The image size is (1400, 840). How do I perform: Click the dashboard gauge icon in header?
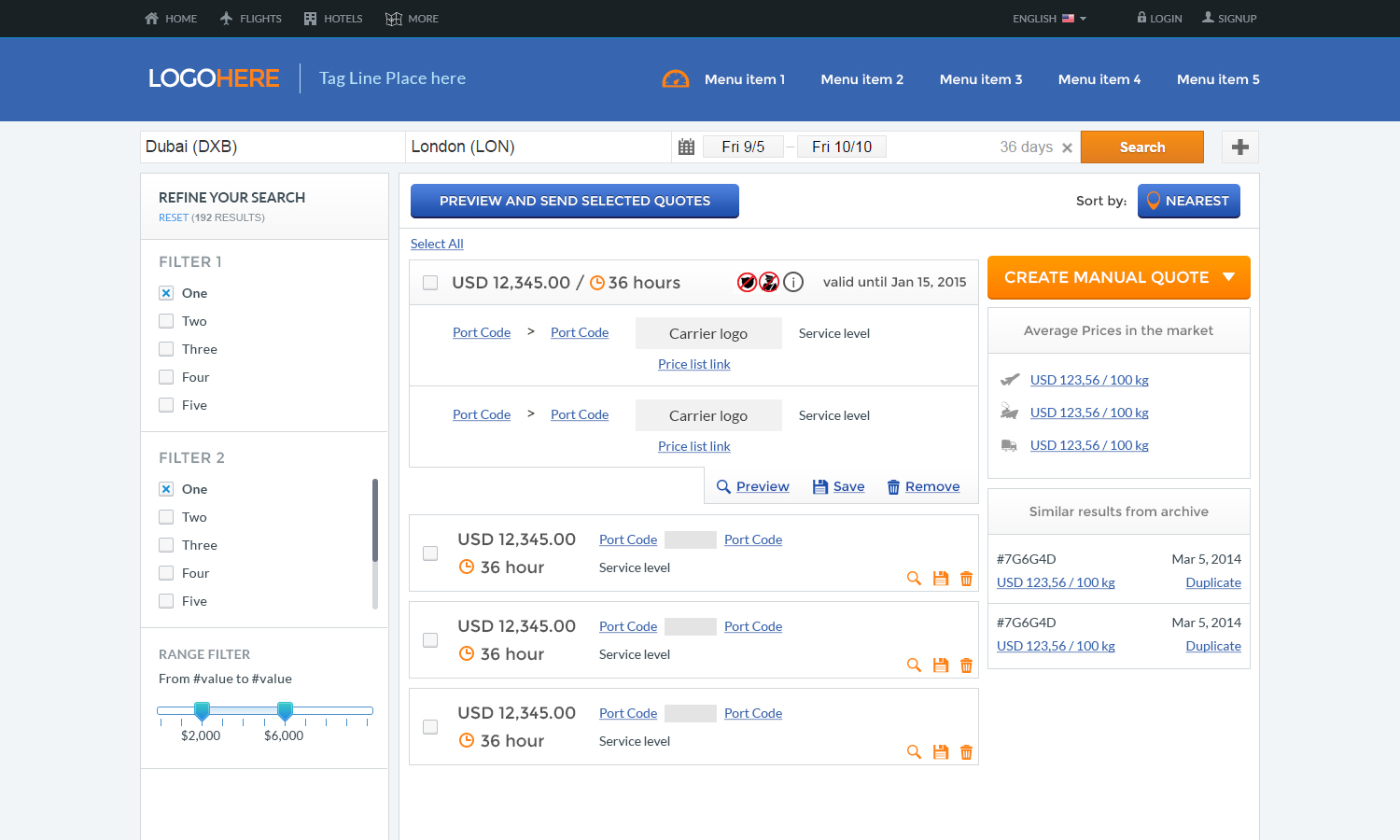(x=675, y=79)
